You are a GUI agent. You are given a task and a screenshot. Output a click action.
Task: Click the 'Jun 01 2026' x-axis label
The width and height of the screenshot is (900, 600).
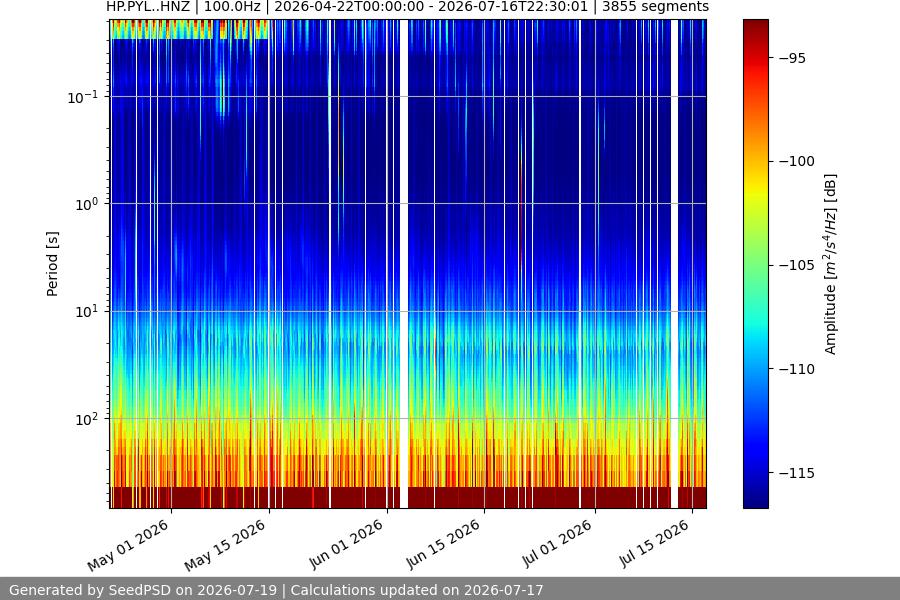click(346, 544)
